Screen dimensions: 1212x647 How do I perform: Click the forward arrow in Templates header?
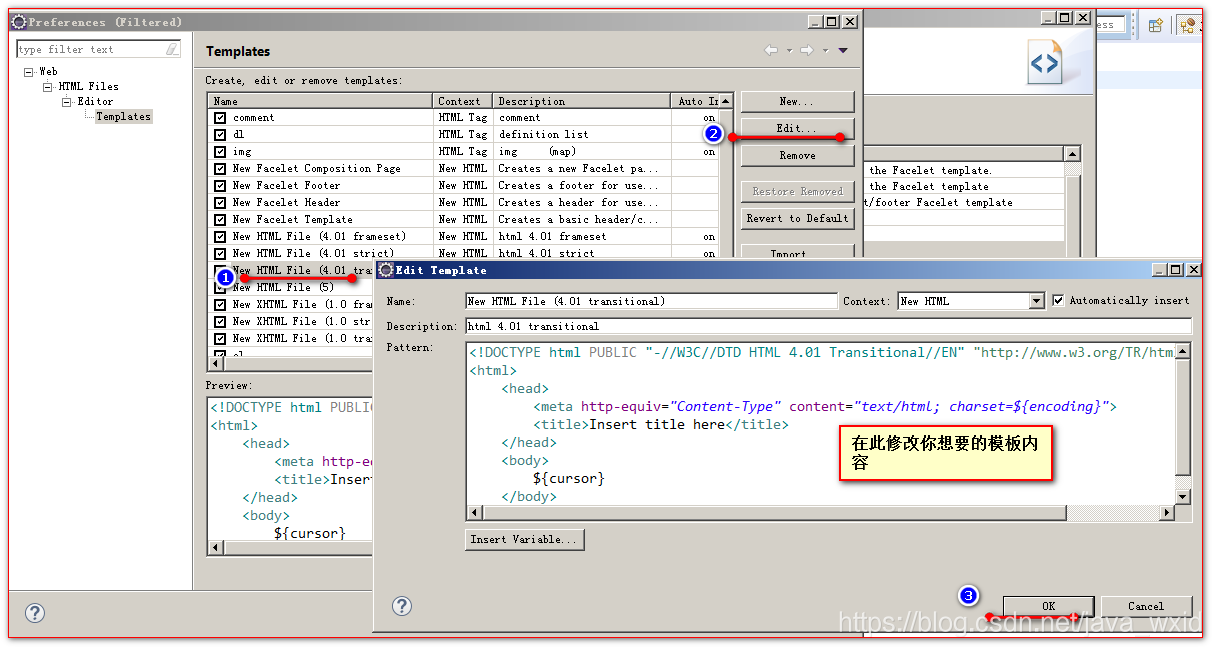[x=806, y=51]
